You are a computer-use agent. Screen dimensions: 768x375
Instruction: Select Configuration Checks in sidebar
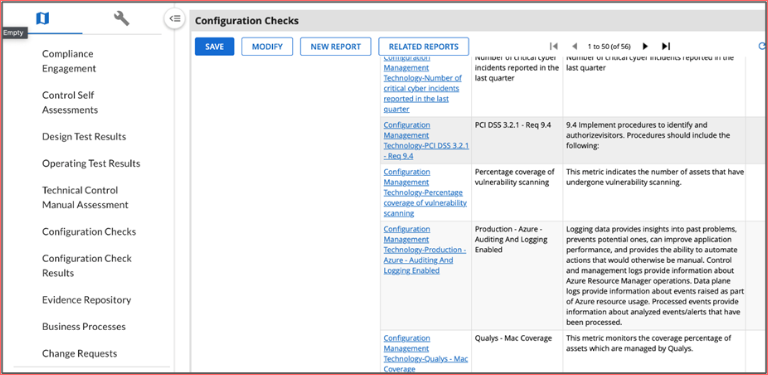[89, 232]
